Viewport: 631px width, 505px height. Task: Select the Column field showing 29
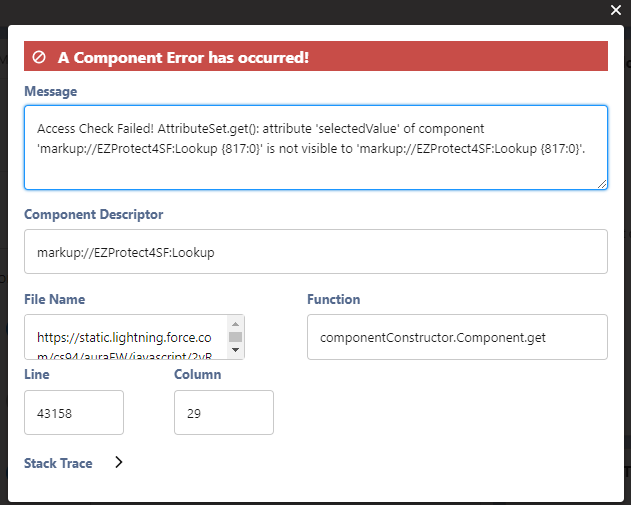(224, 412)
